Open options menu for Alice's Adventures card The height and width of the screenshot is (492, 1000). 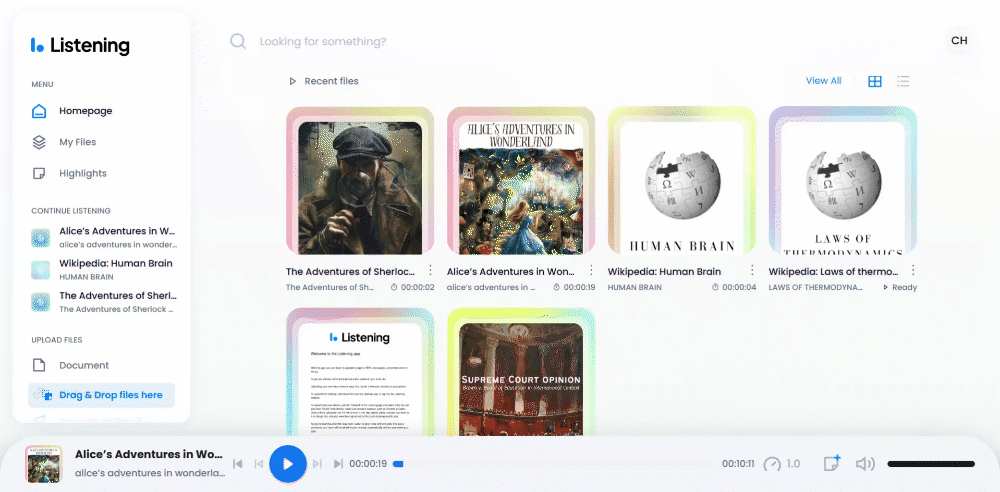click(x=591, y=271)
